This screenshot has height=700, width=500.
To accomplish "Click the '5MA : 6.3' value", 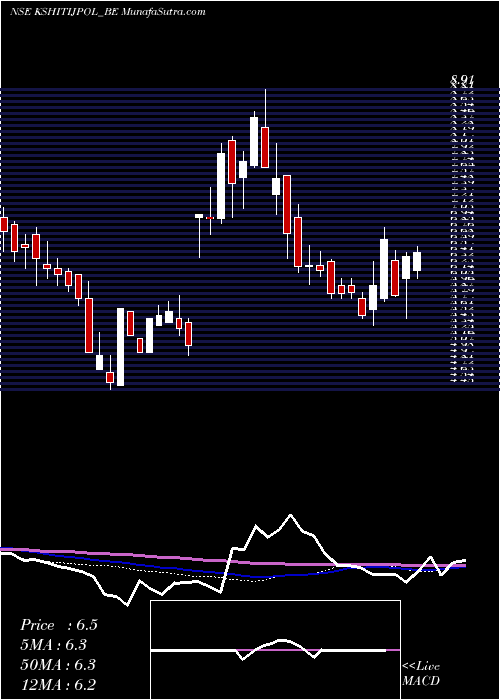I will click(x=53, y=645).
